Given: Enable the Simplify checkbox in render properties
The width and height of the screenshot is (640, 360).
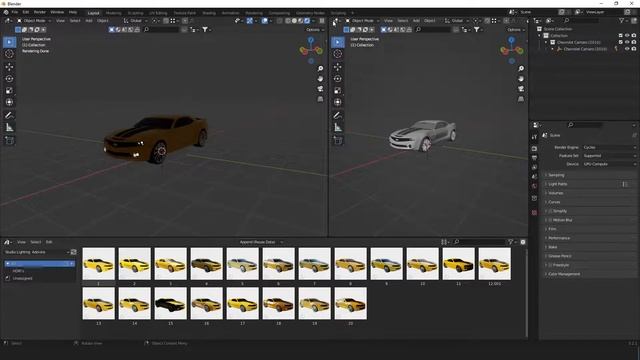Looking at the screenshot, I should 550,211.
